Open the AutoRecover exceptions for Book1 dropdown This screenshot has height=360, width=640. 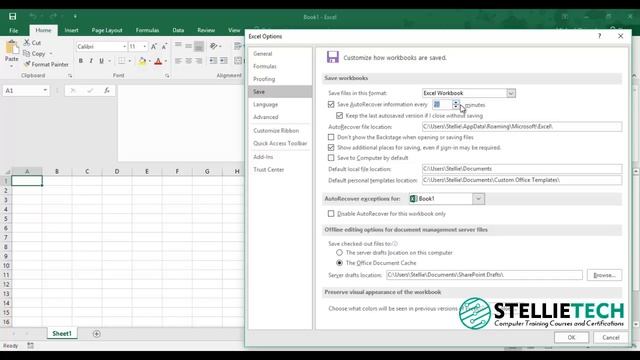tap(478, 199)
